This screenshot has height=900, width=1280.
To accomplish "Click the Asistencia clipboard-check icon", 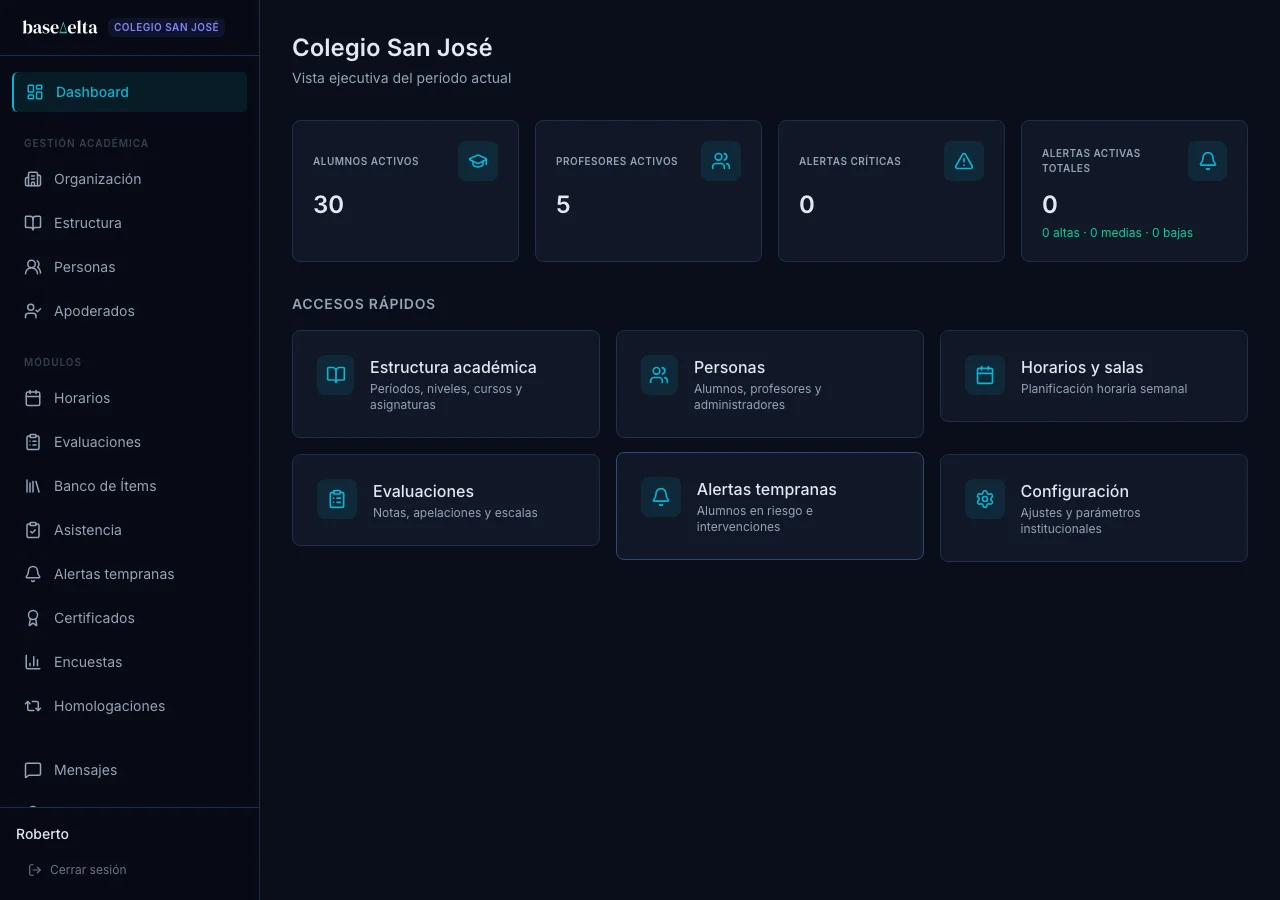I will tap(33, 530).
